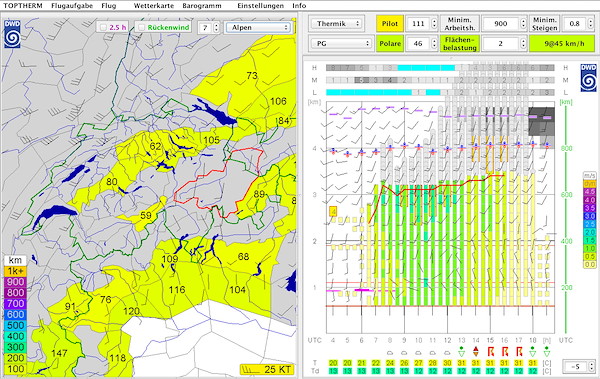Click the cumulus cloud symbol under 8 UTC
Screen dimensions: 600x379
point(390,353)
